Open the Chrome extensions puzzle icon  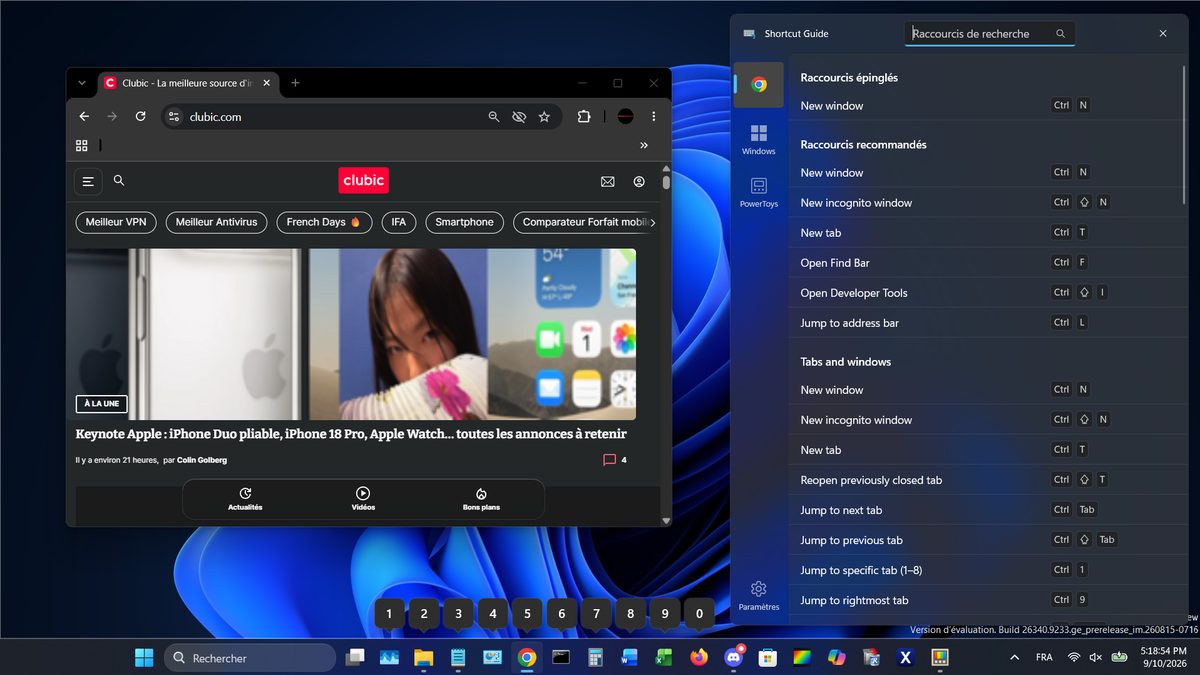(x=584, y=117)
